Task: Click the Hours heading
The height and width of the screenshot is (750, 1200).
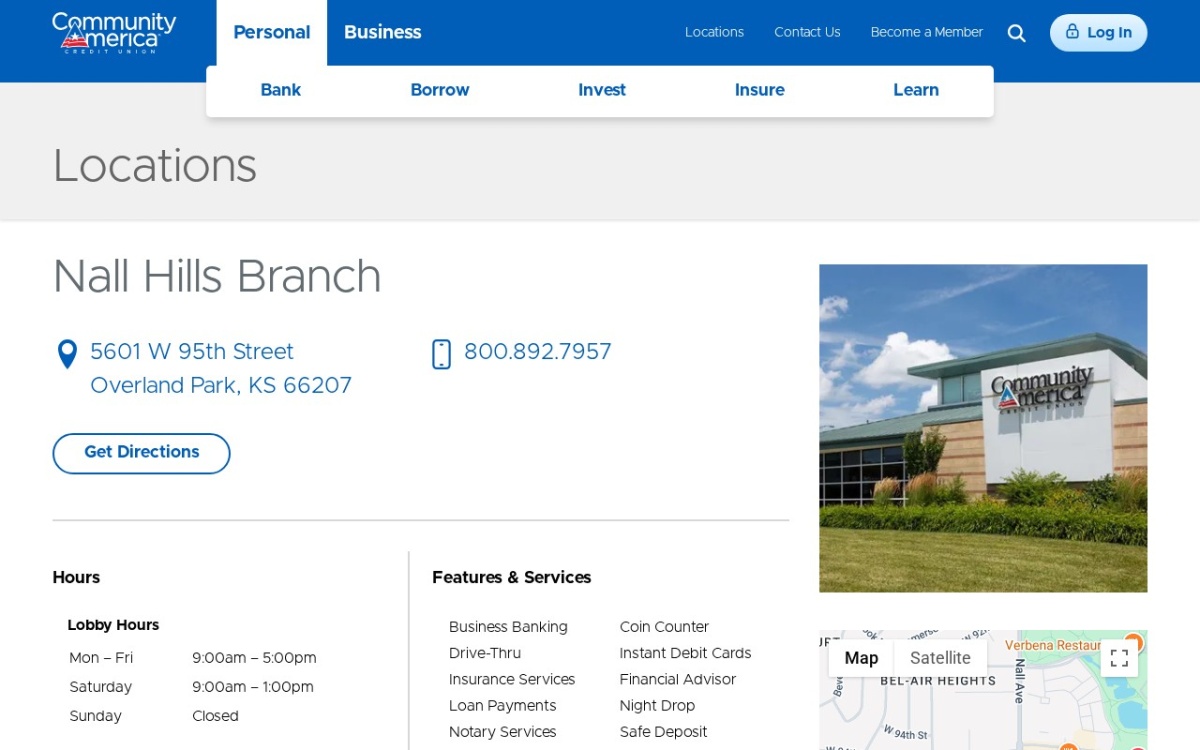Action: click(76, 578)
